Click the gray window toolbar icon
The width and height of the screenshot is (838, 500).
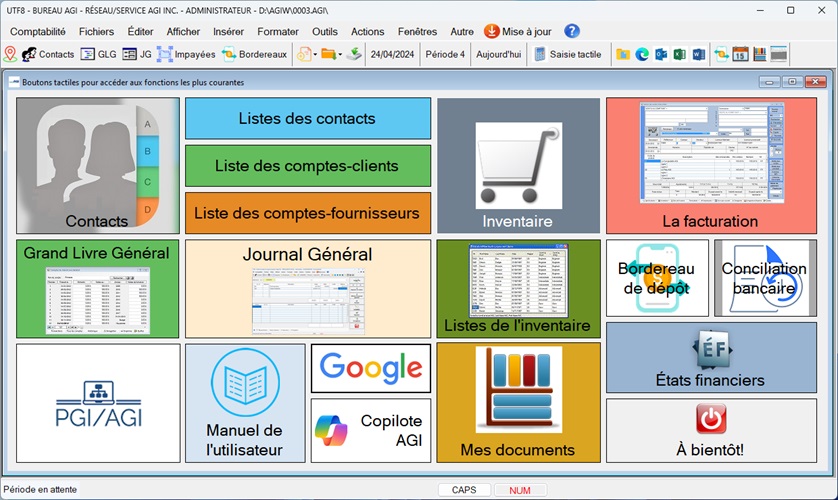tap(779, 54)
